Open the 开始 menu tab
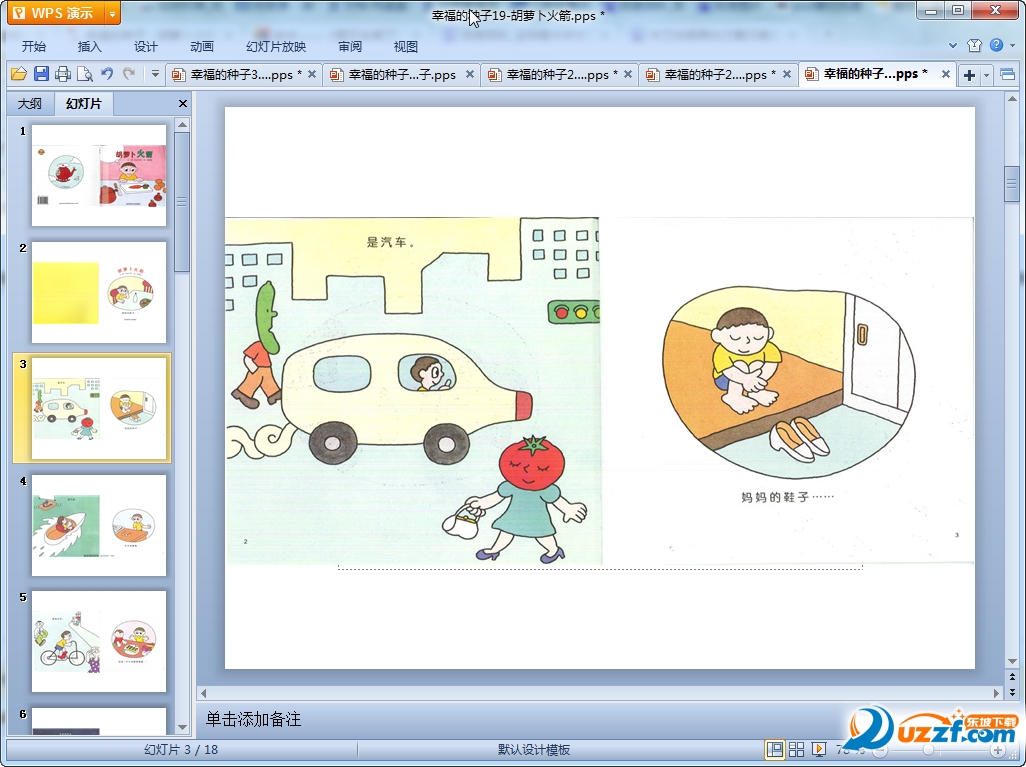Screen dimensions: 1026x767 click(x=33, y=46)
